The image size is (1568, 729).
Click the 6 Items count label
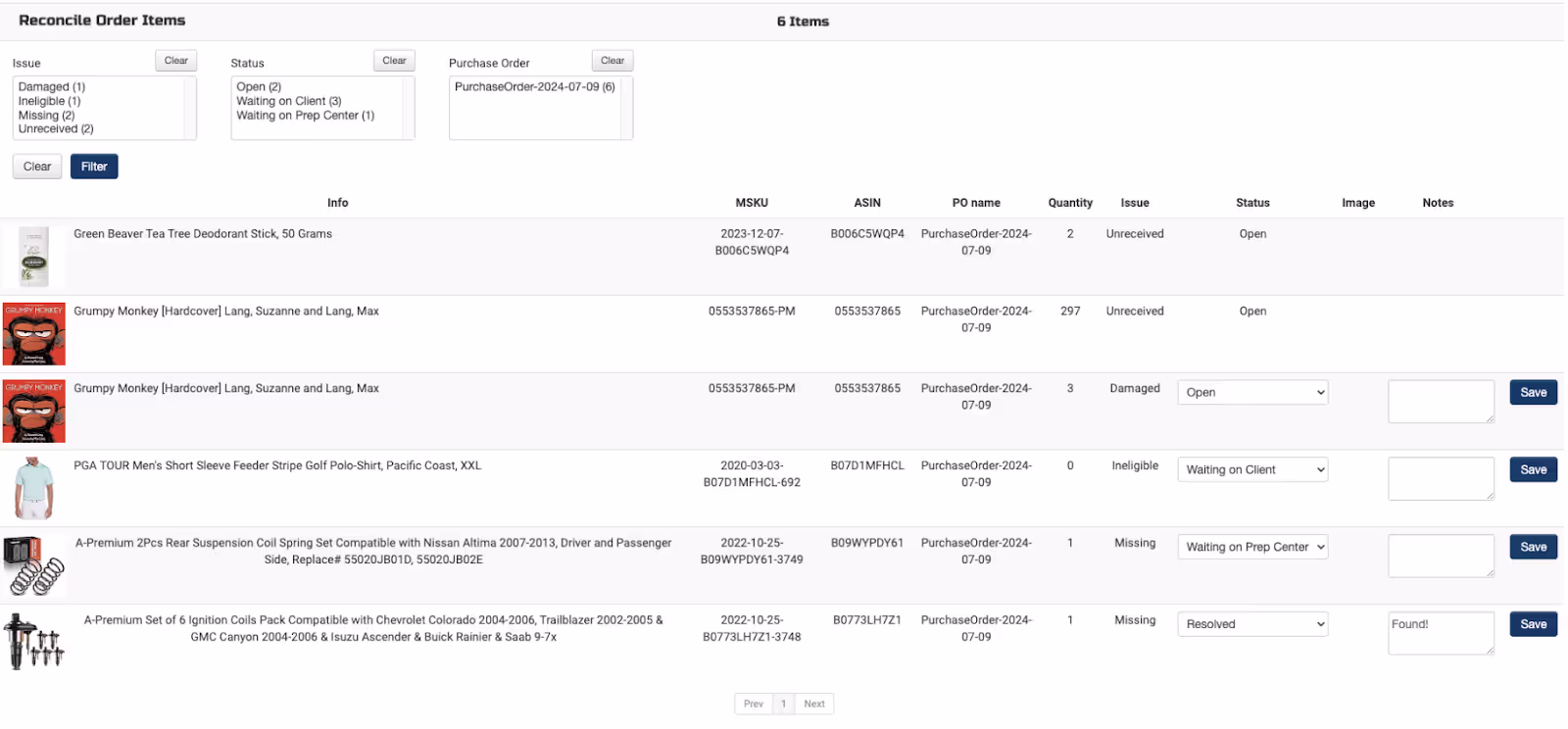click(x=803, y=22)
